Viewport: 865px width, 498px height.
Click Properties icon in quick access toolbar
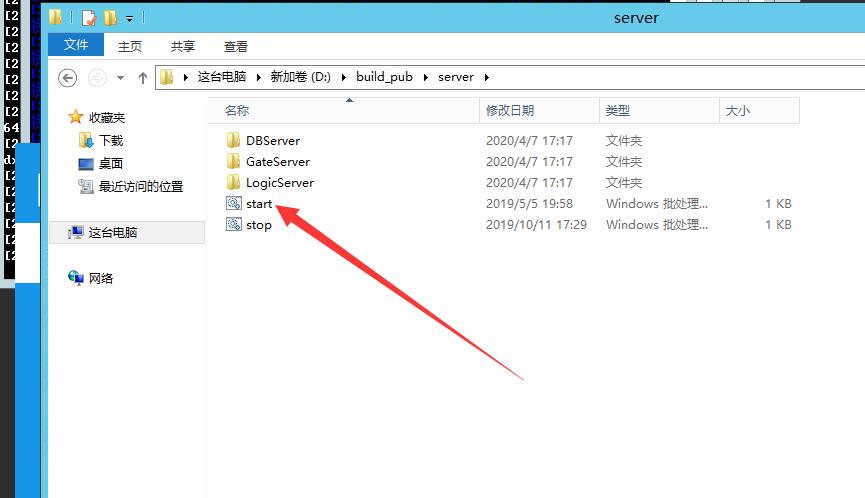coord(89,17)
